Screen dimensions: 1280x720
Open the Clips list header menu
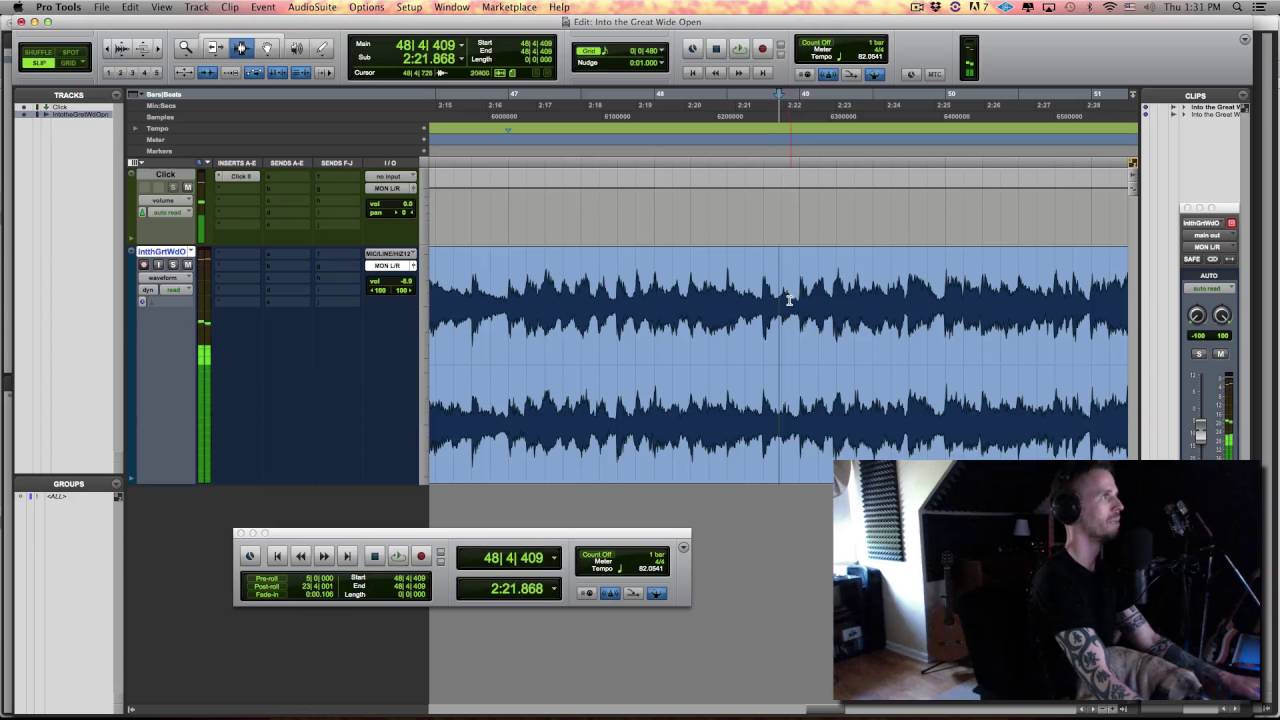(x=1243, y=95)
